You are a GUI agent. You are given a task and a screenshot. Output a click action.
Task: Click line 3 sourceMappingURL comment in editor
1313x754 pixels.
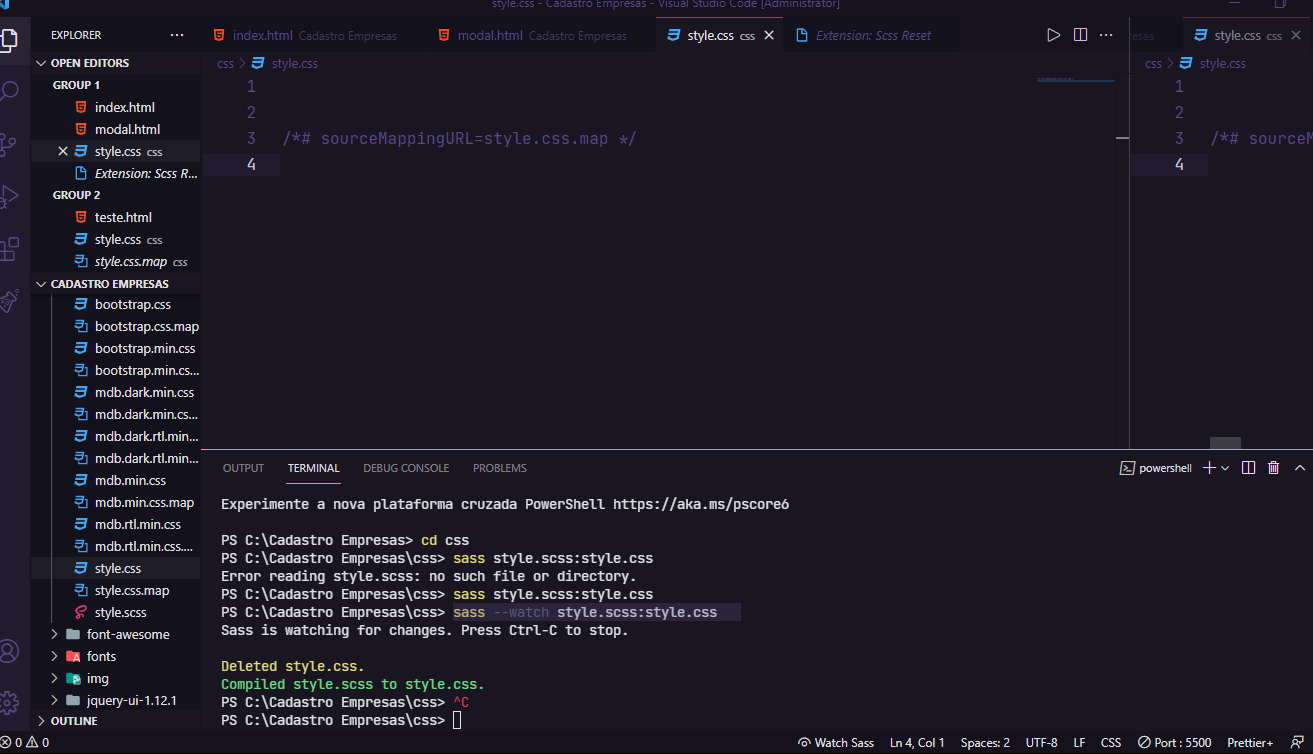click(459, 138)
